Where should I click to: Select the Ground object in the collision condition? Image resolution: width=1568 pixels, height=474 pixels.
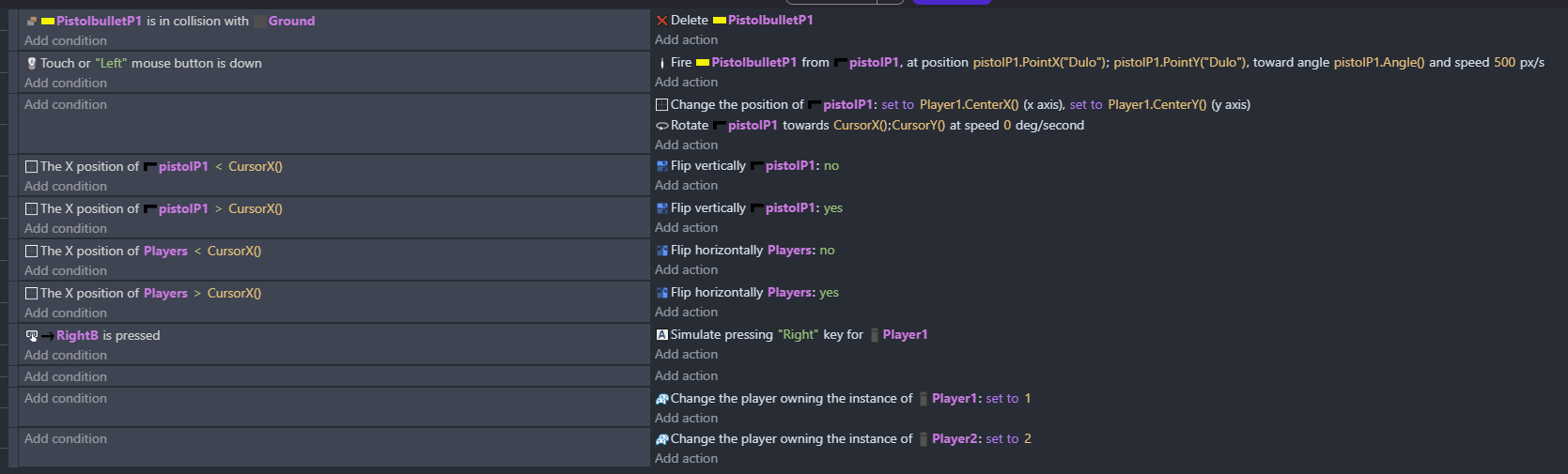tap(291, 22)
